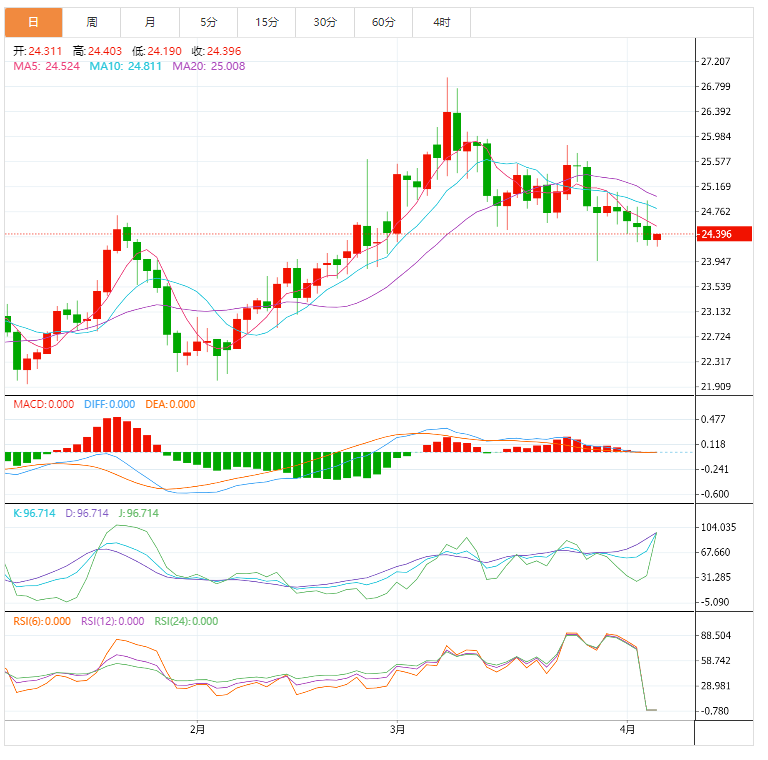Open the 5分 interval tab
The height and width of the screenshot is (760, 768).
click(x=208, y=22)
